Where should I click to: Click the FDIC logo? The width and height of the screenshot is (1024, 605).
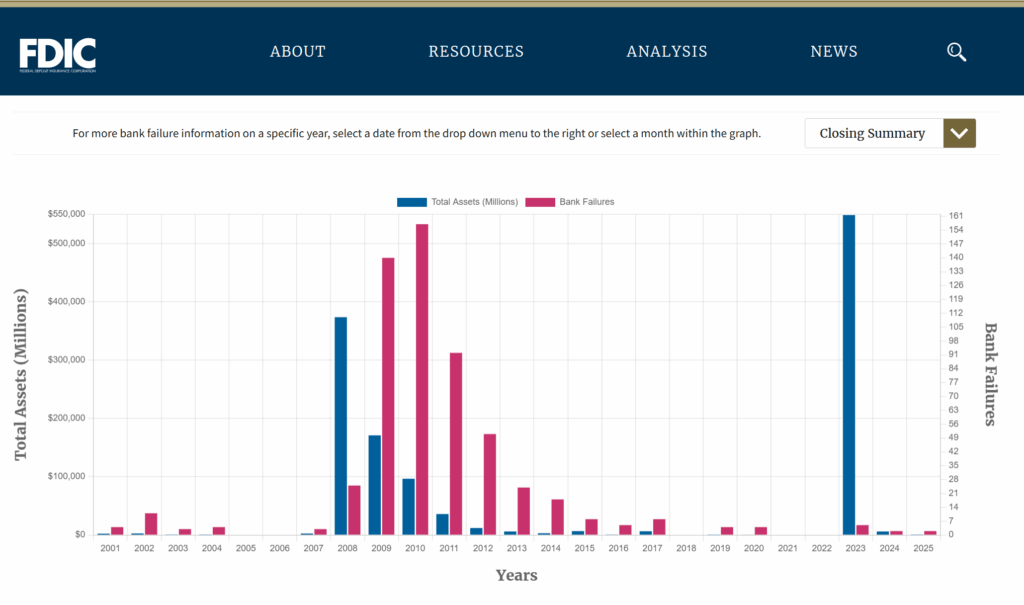[58, 53]
